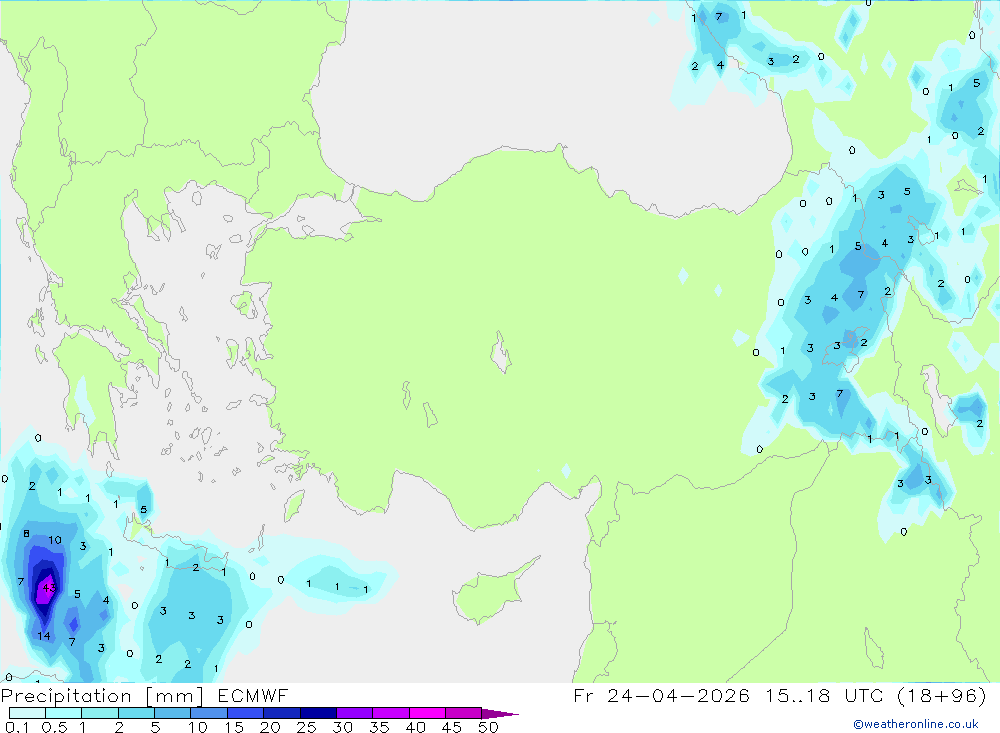The image size is (1000, 733).
Task: Click the legend label "20"
Action: pyautogui.click(x=270, y=727)
